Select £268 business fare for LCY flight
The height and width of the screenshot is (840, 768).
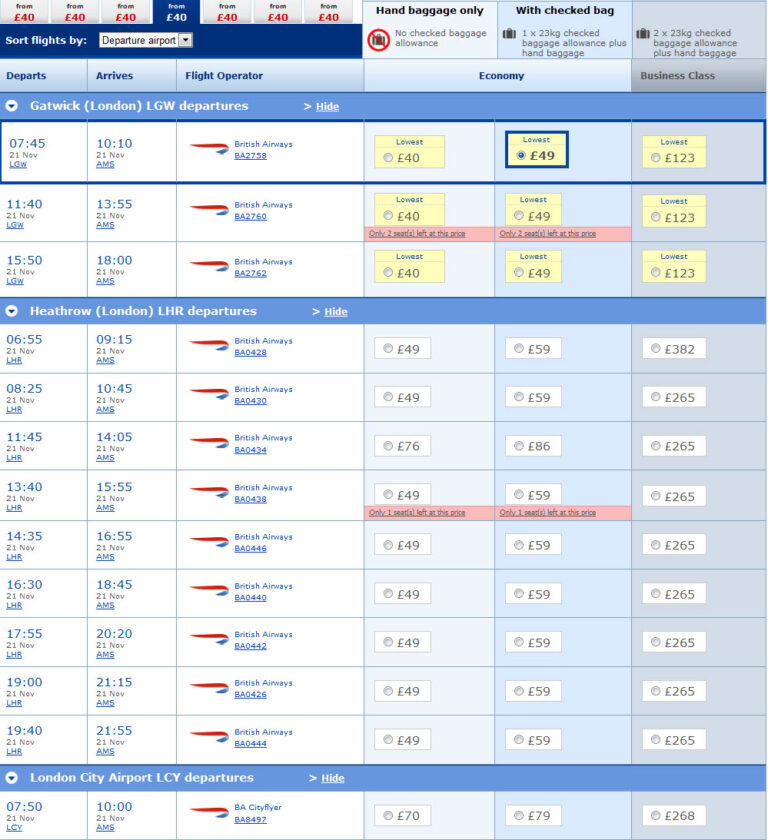(656, 815)
